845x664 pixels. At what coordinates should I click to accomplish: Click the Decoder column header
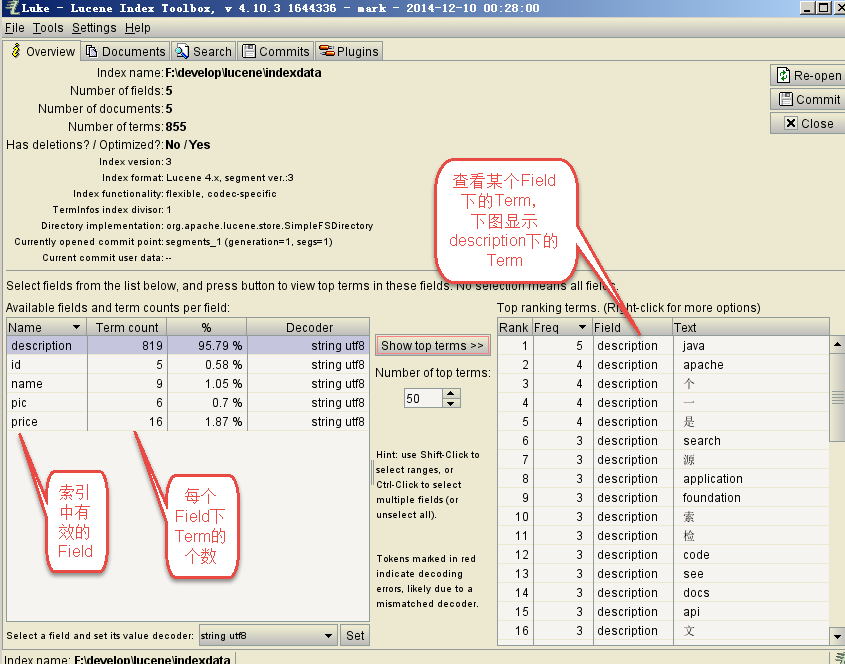[x=308, y=327]
